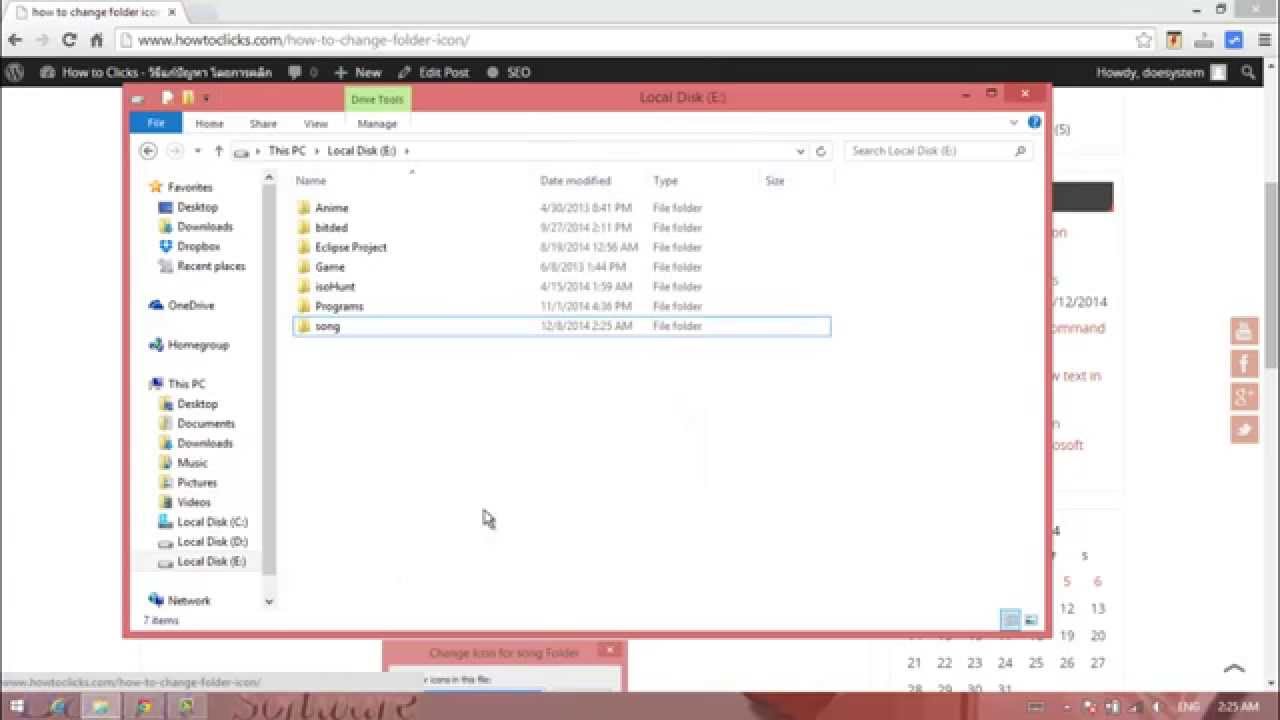Click the Search Local Disk (E:) box
The height and width of the screenshot is (720, 1280).
tap(938, 151)
